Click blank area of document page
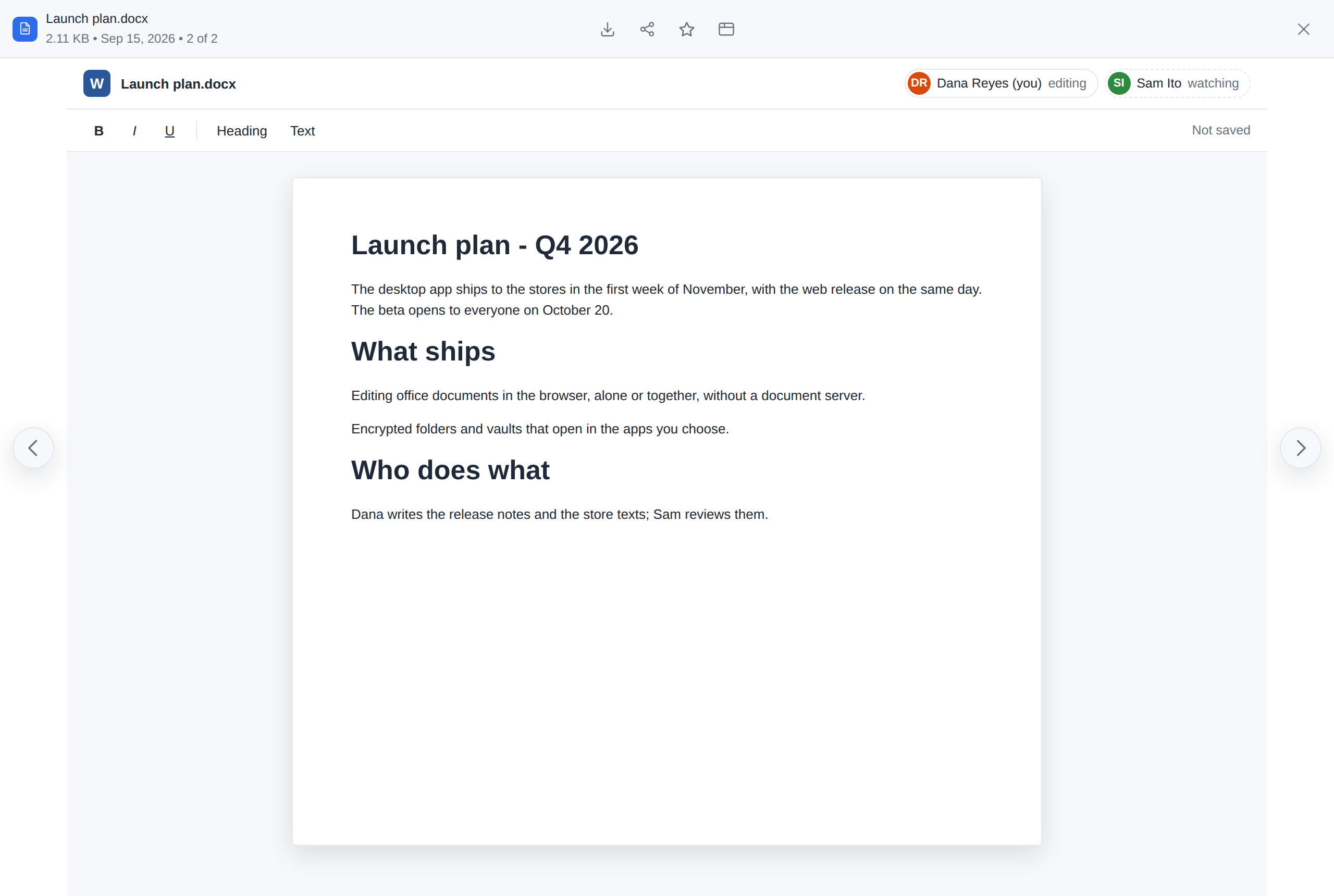Screen dimensions: 1334x896 (x=666, y=686)
